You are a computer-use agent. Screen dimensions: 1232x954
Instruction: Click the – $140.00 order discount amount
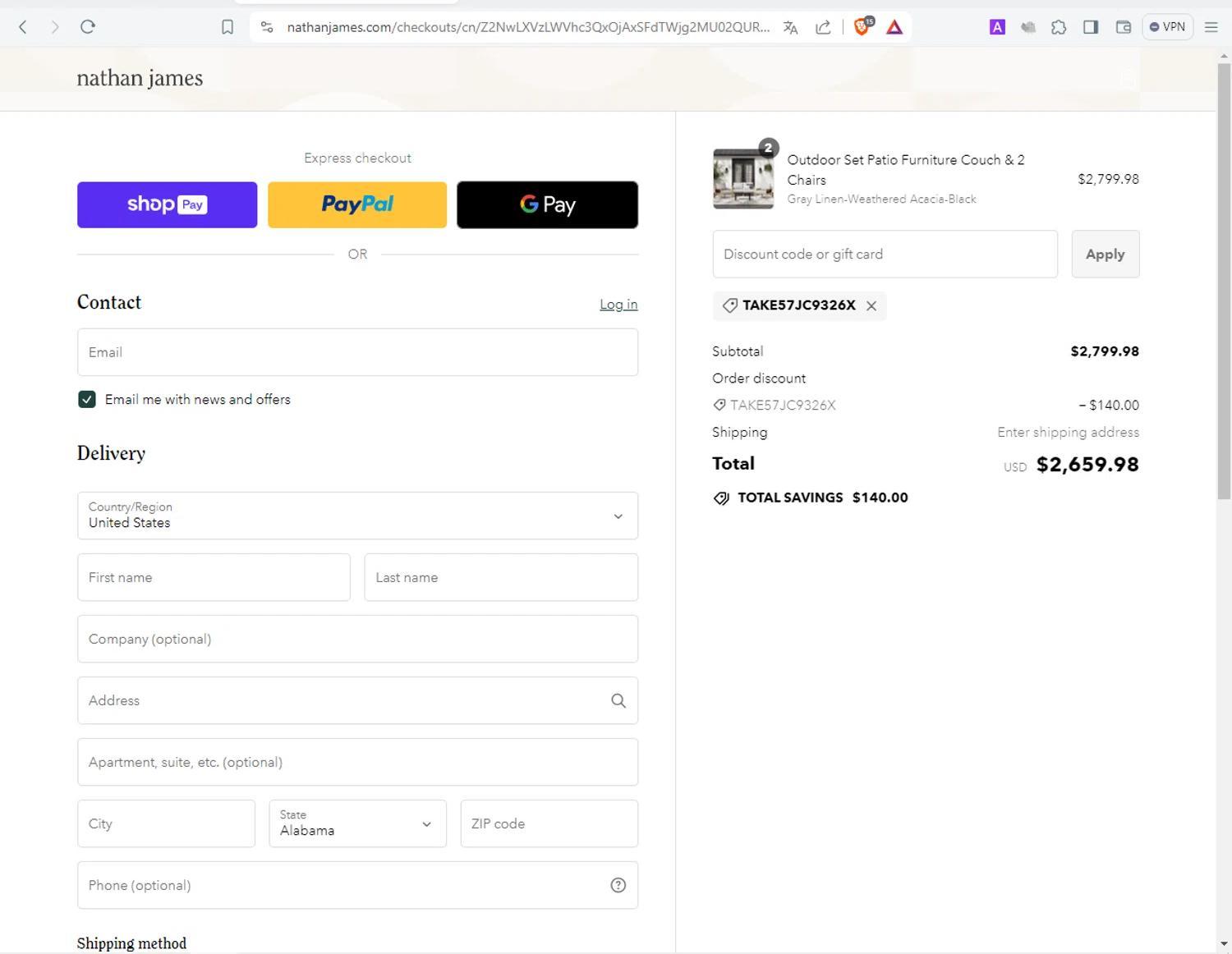pyautogui.click(x=1109, y=405)
